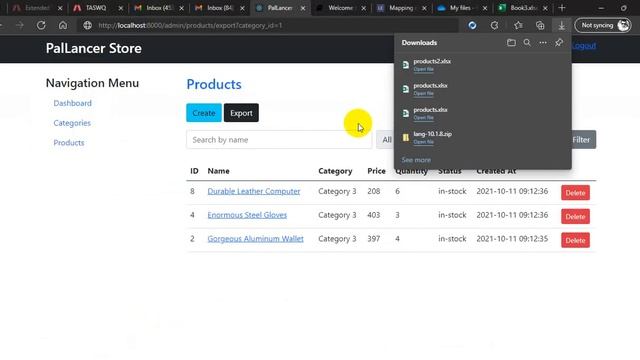Screen dimensions: 640x360
Task: Click the Logout link
Action: coord(584,45)
